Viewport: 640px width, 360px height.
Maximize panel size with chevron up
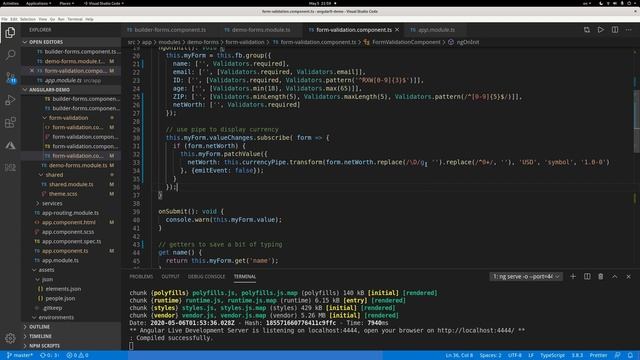click(x=614, y=276)
